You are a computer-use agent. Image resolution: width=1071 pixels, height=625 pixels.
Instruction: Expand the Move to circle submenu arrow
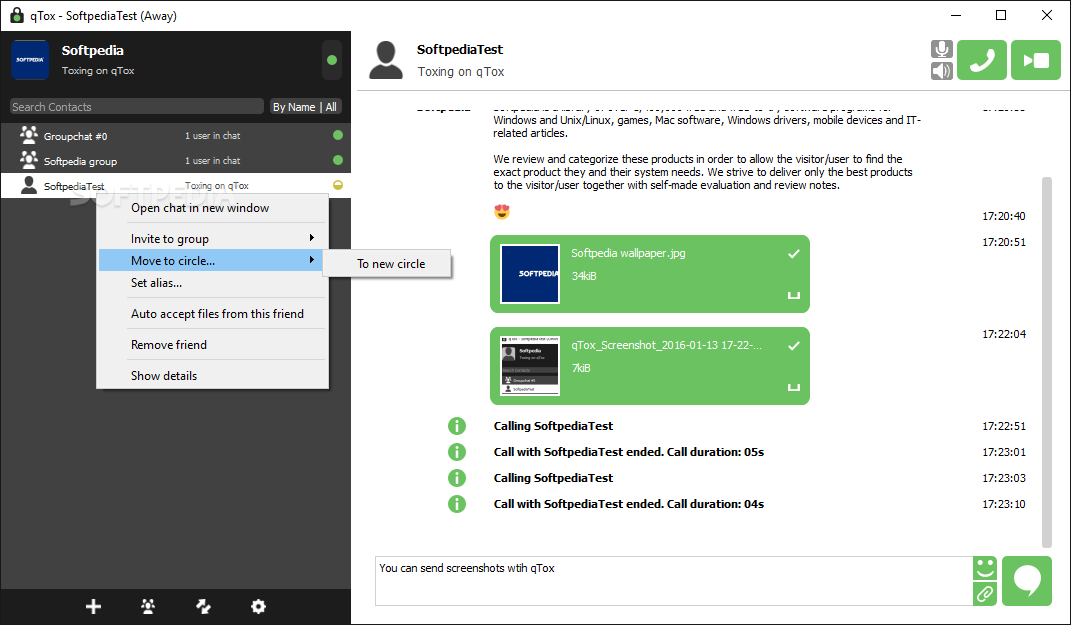[x=311, y=260]
